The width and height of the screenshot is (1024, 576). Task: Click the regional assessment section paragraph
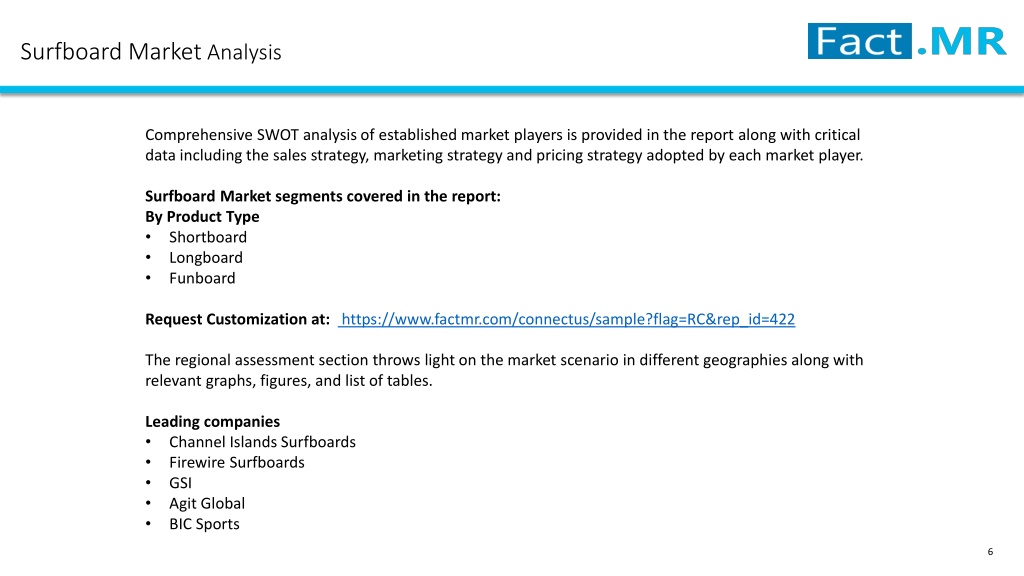tap(504, 370)
